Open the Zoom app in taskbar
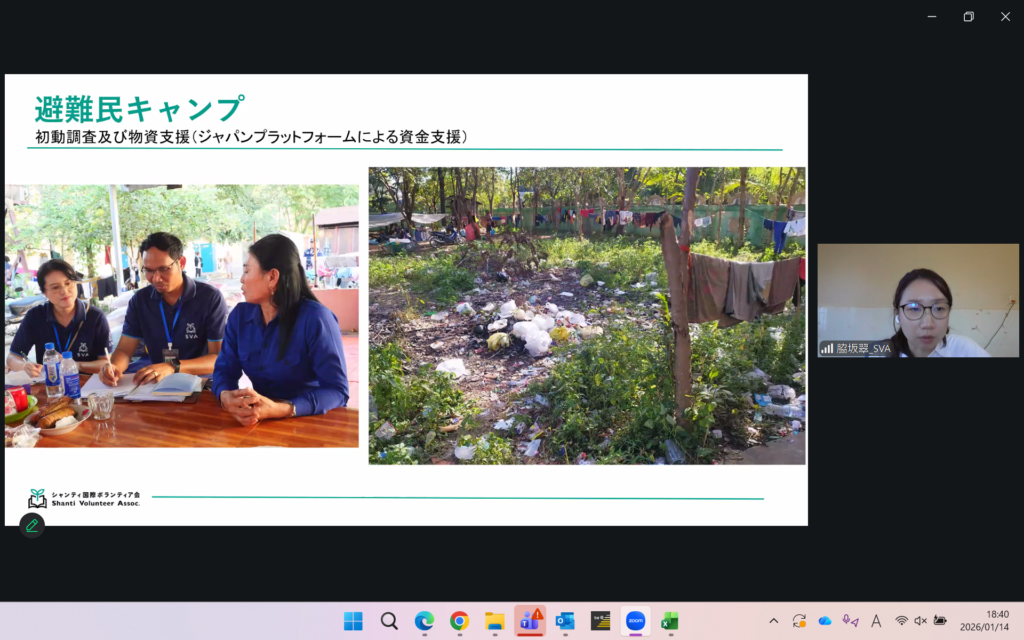This screenshot has width=1024, height=640. 635,621
